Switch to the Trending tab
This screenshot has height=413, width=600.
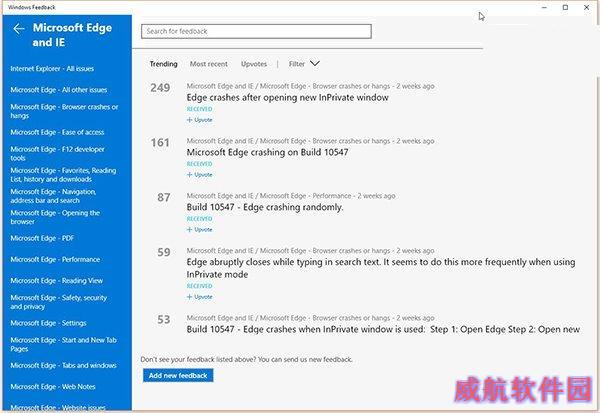(163, 64)
